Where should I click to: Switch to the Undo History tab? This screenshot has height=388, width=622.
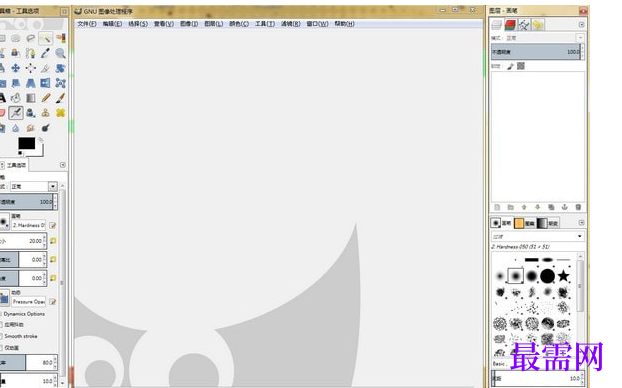538,25
